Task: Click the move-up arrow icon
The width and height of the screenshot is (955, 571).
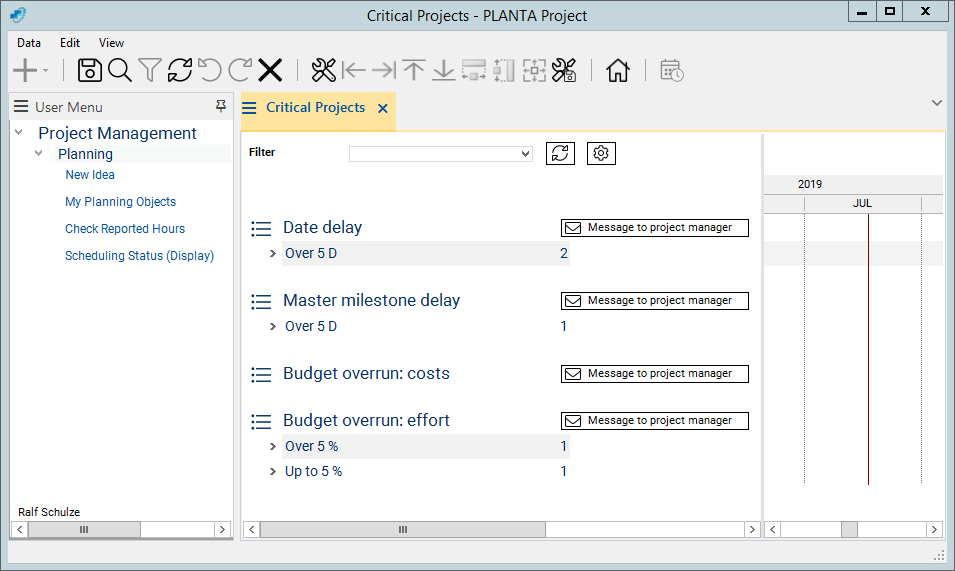Action: coord(414,70)
